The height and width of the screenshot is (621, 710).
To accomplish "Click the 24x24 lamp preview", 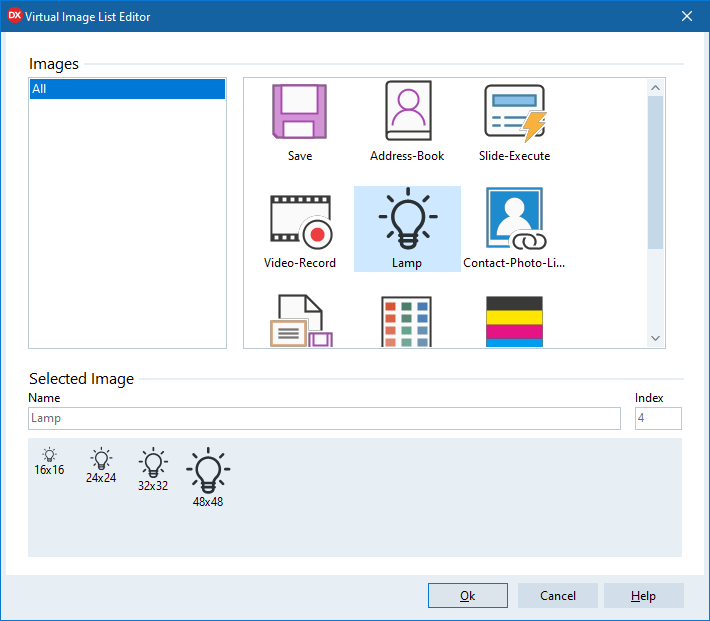I will tap(101, 459).
